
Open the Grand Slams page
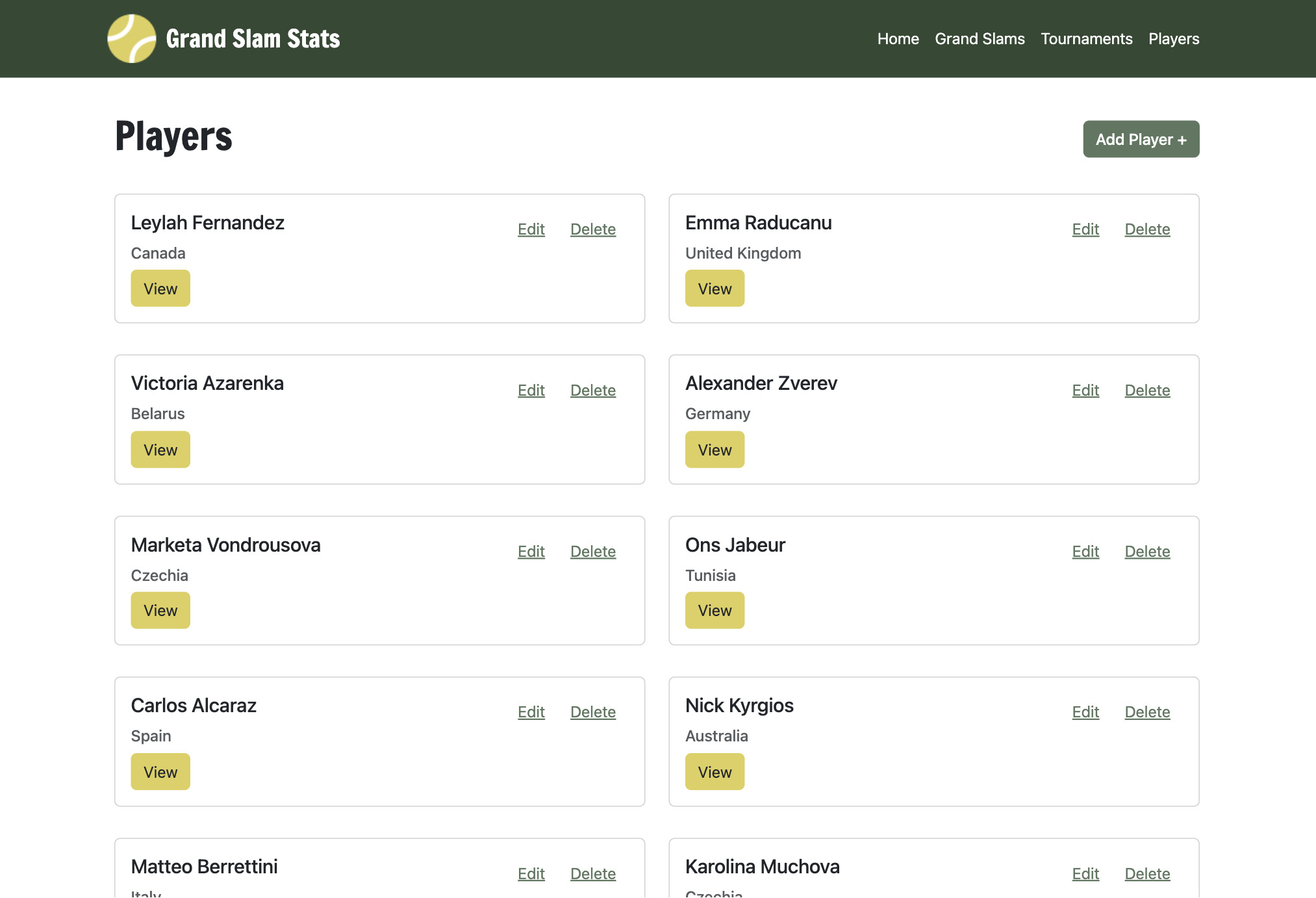(x=980, y=39)
